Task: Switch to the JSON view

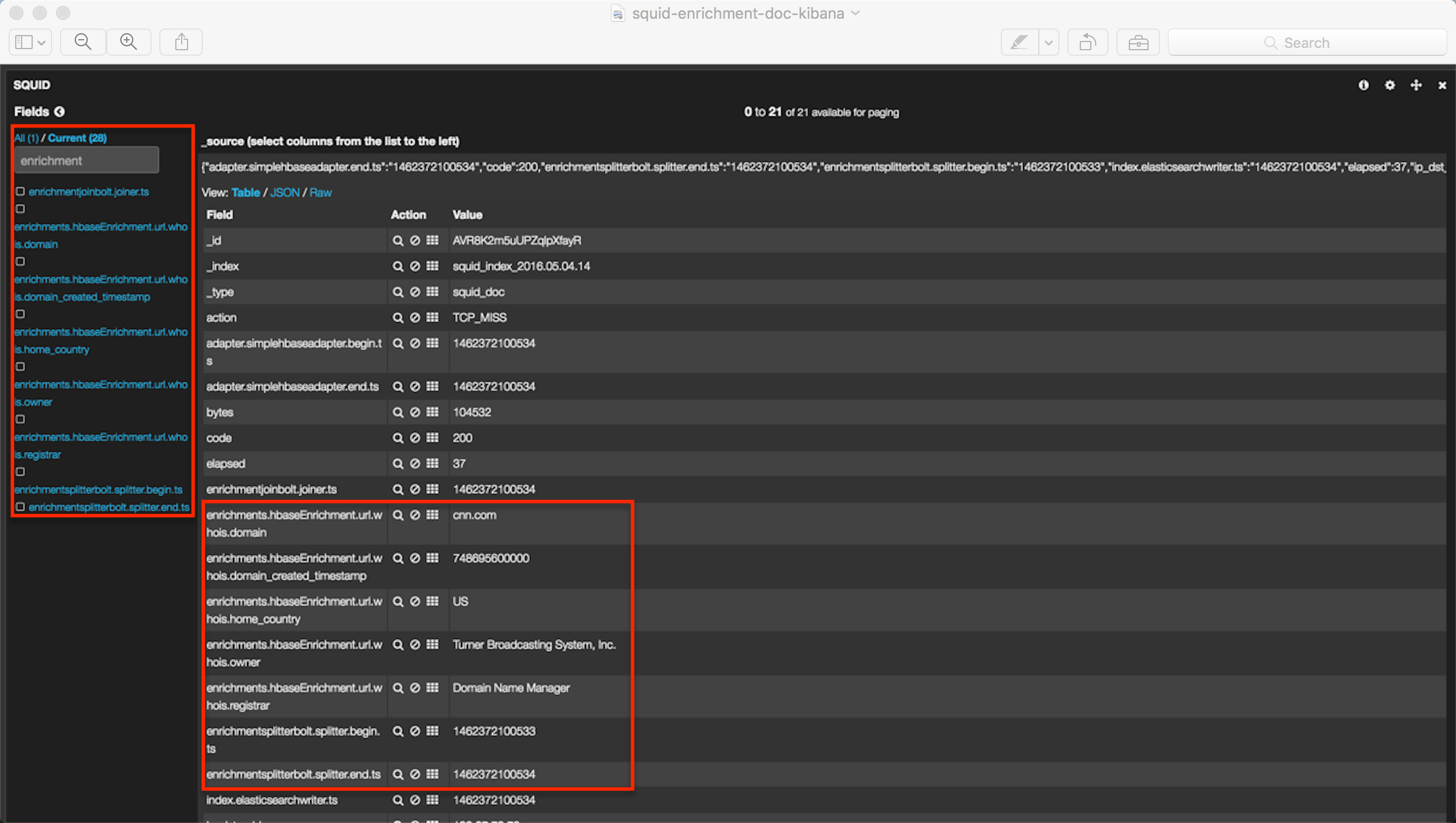Action: pos(285,192)
